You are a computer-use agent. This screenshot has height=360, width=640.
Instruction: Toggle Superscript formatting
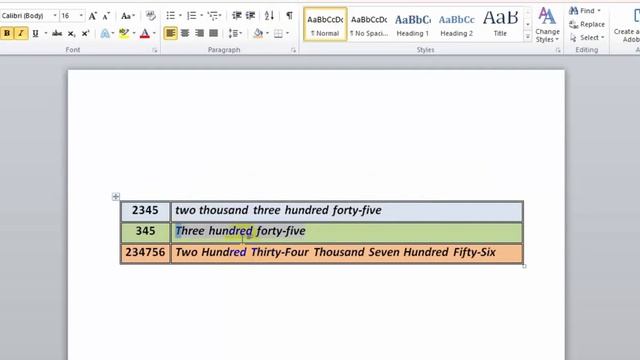[x=85, y=33]
